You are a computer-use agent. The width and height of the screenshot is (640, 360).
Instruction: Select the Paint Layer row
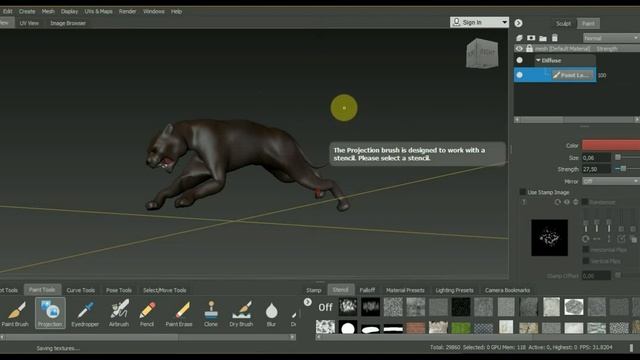(x=555, y=75)
